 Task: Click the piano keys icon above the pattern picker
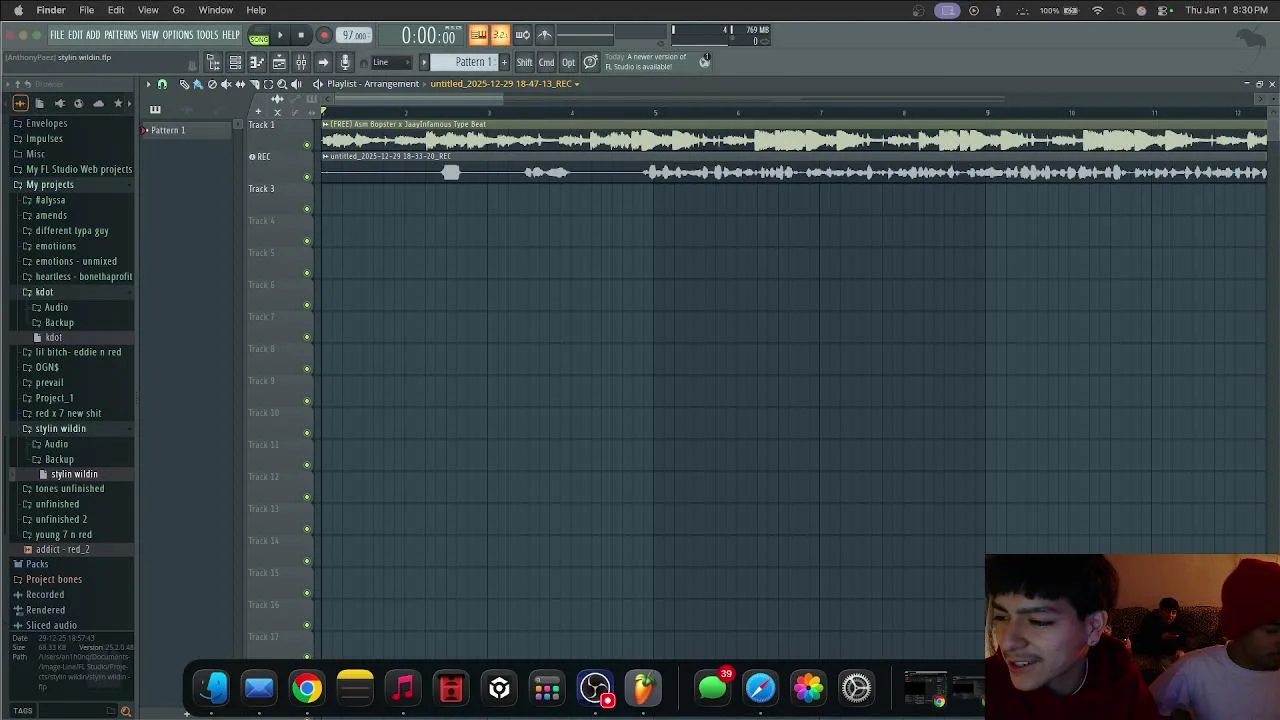coord(155,109)
